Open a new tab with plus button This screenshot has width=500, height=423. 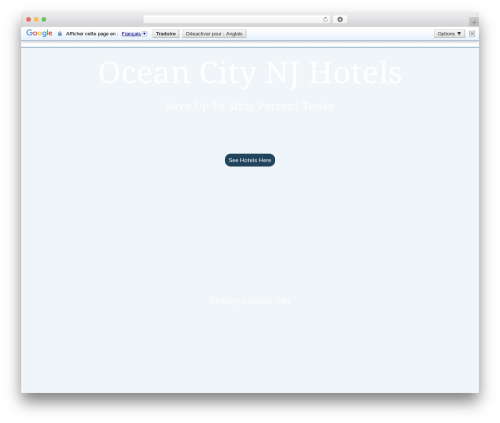(474, 22)
